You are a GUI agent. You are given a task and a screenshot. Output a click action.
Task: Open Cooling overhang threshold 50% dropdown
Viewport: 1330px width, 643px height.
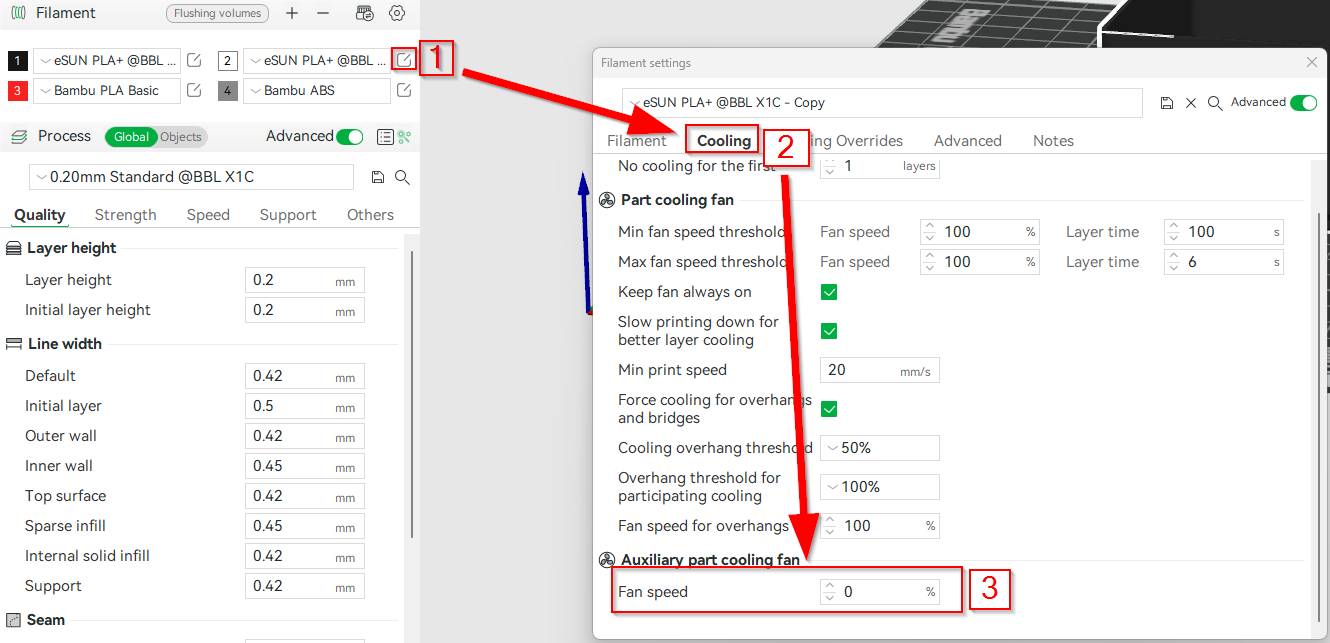(x=880, y=448)
